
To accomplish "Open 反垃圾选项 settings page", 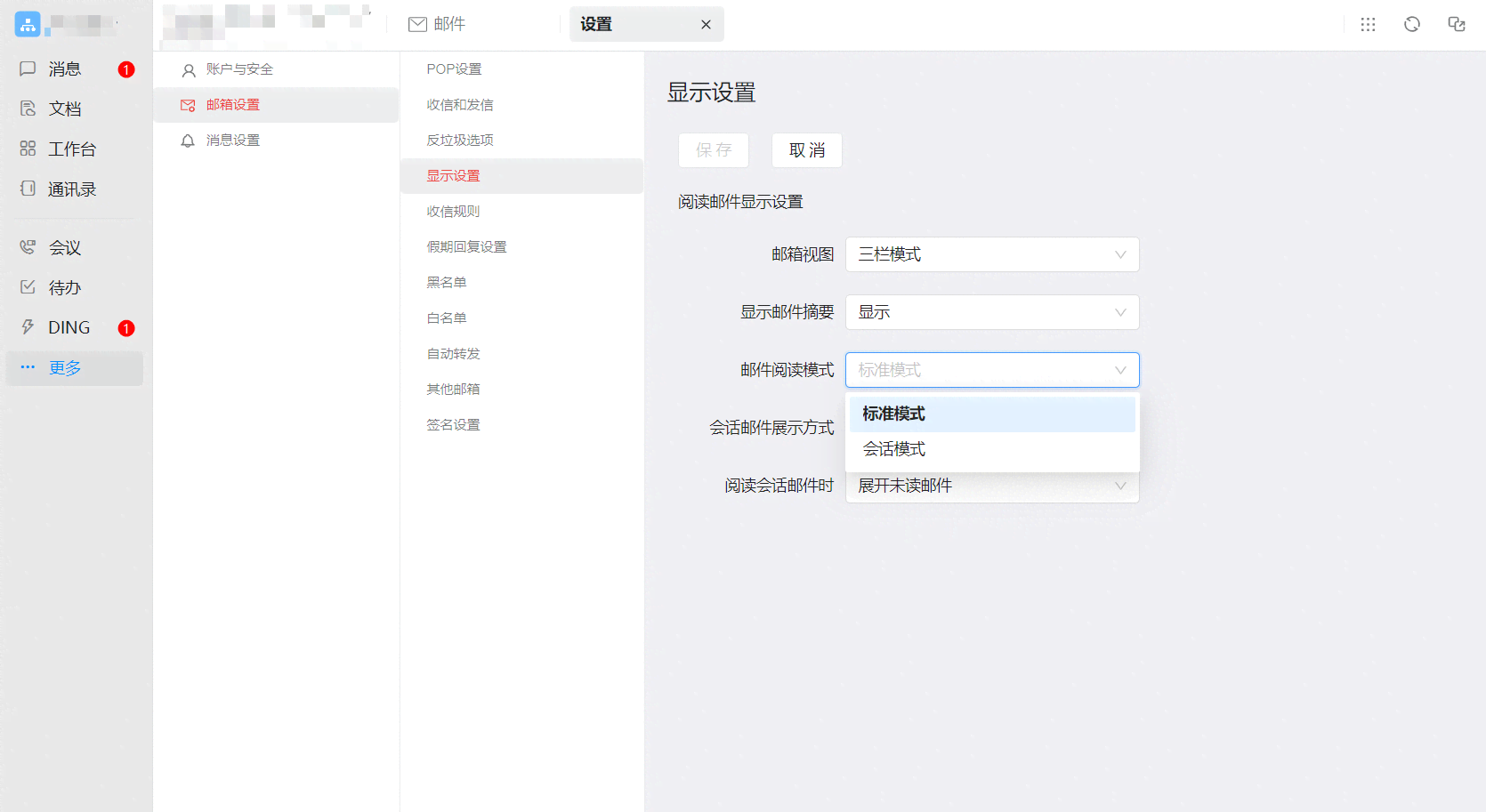I will (521, 141).
